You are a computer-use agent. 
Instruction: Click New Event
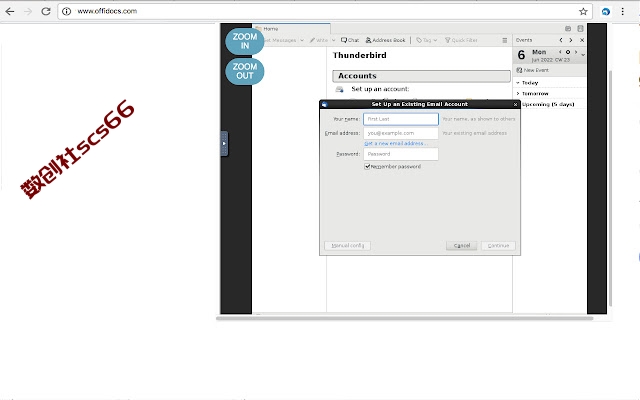(532, 70)
